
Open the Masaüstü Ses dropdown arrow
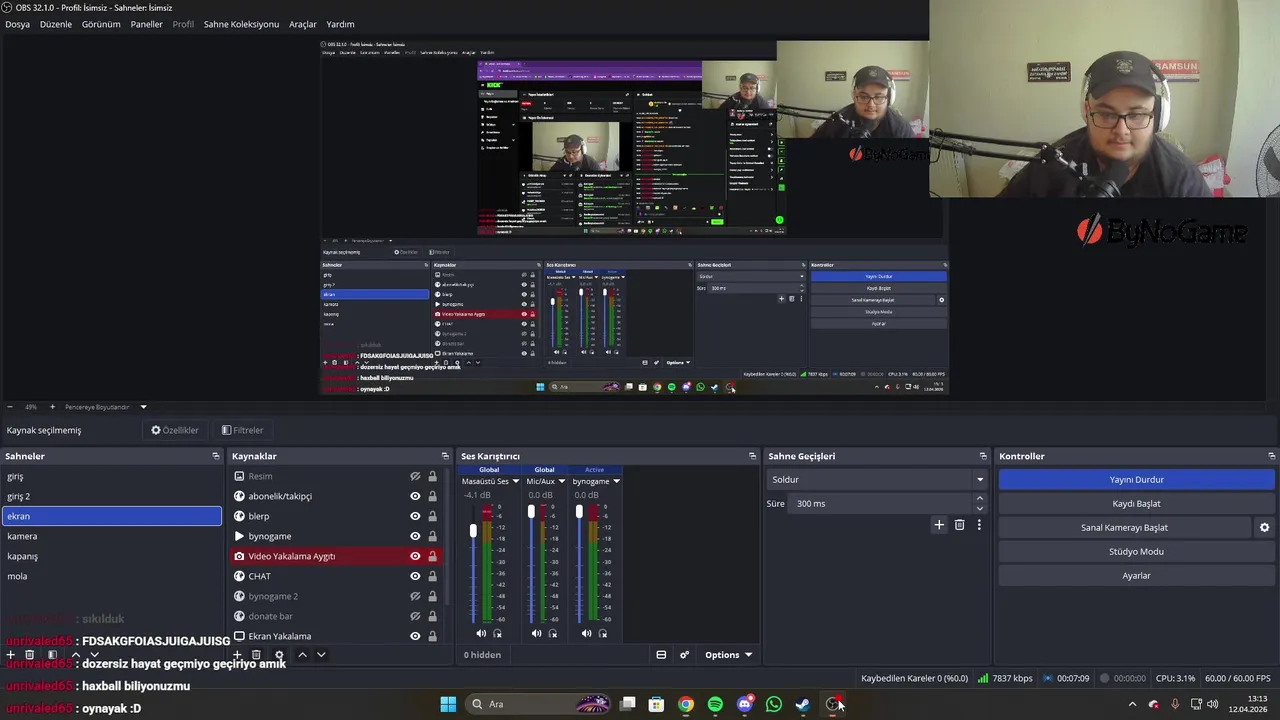coord(516,481)
